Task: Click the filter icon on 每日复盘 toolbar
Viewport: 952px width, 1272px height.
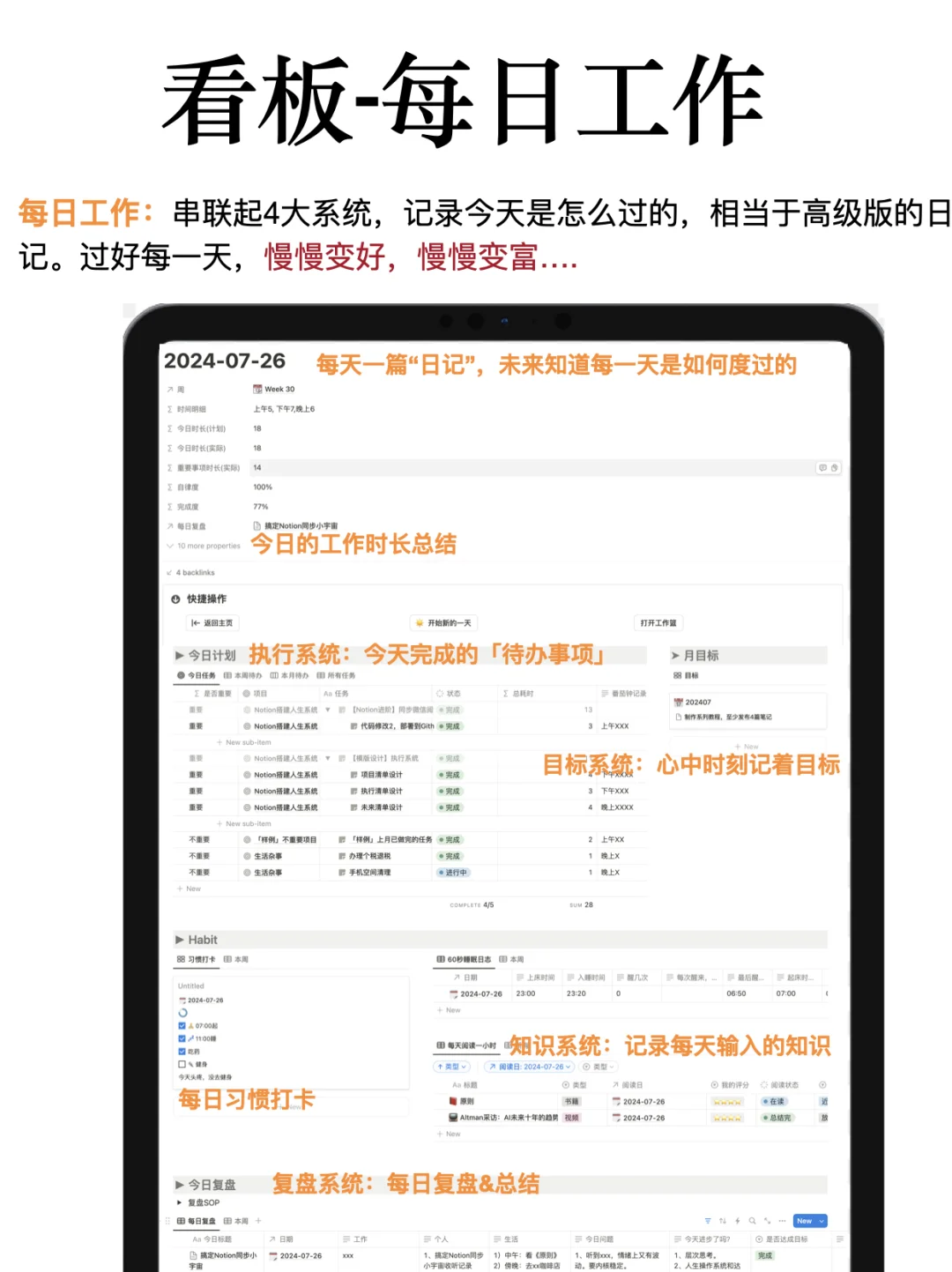Action: (x=709, y=1220)
